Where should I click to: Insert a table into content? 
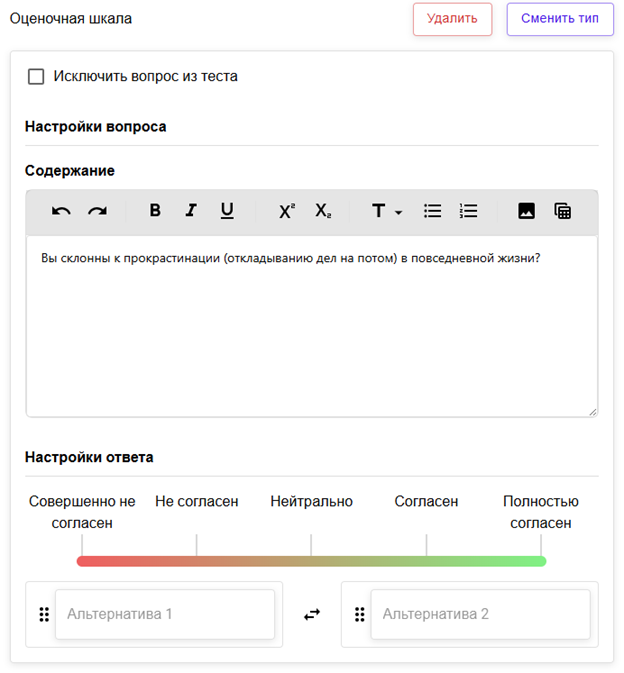click(x=562, y=211)
